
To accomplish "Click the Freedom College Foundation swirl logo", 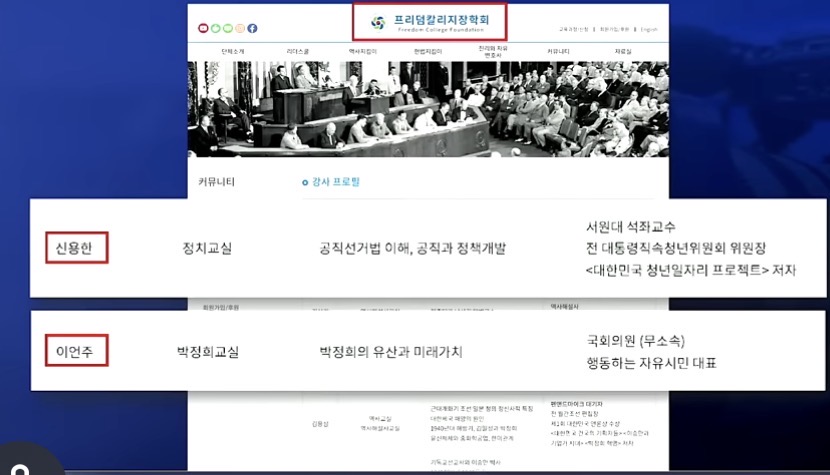I will point(377,22).
